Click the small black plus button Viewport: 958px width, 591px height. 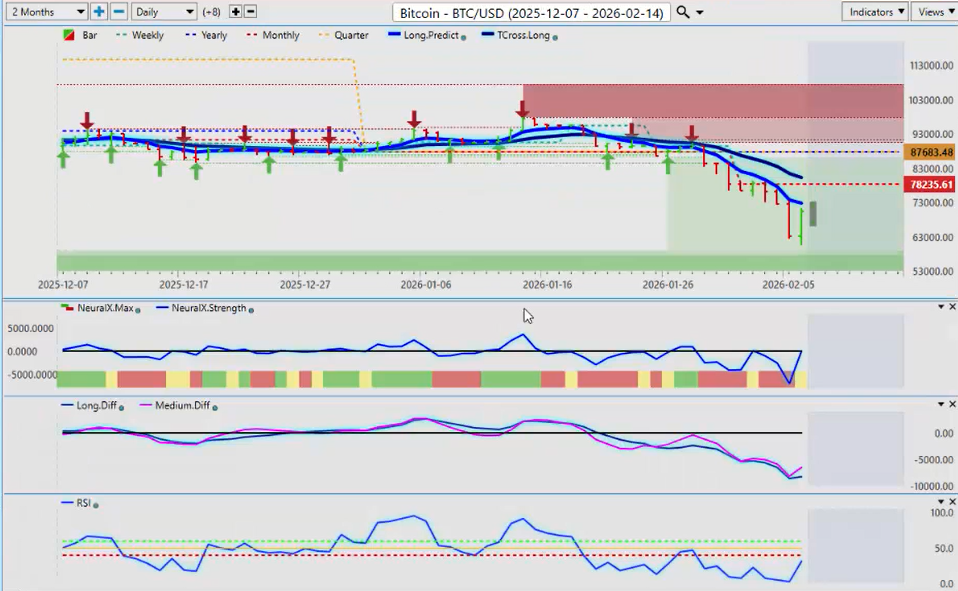[x=235, y=12]
